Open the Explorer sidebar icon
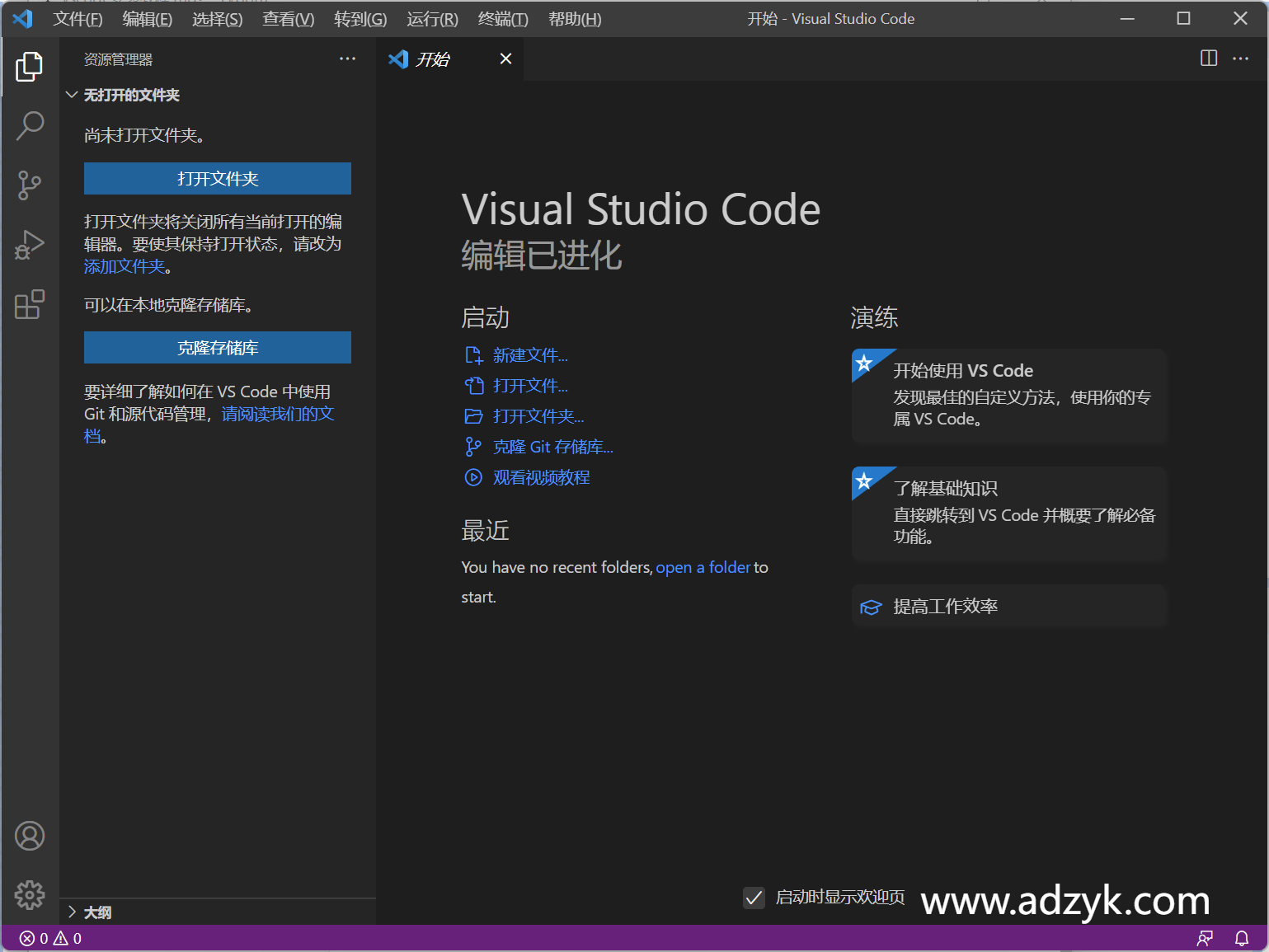The image size is (1269, 952). pyautogui.click(x=30, y=68)
